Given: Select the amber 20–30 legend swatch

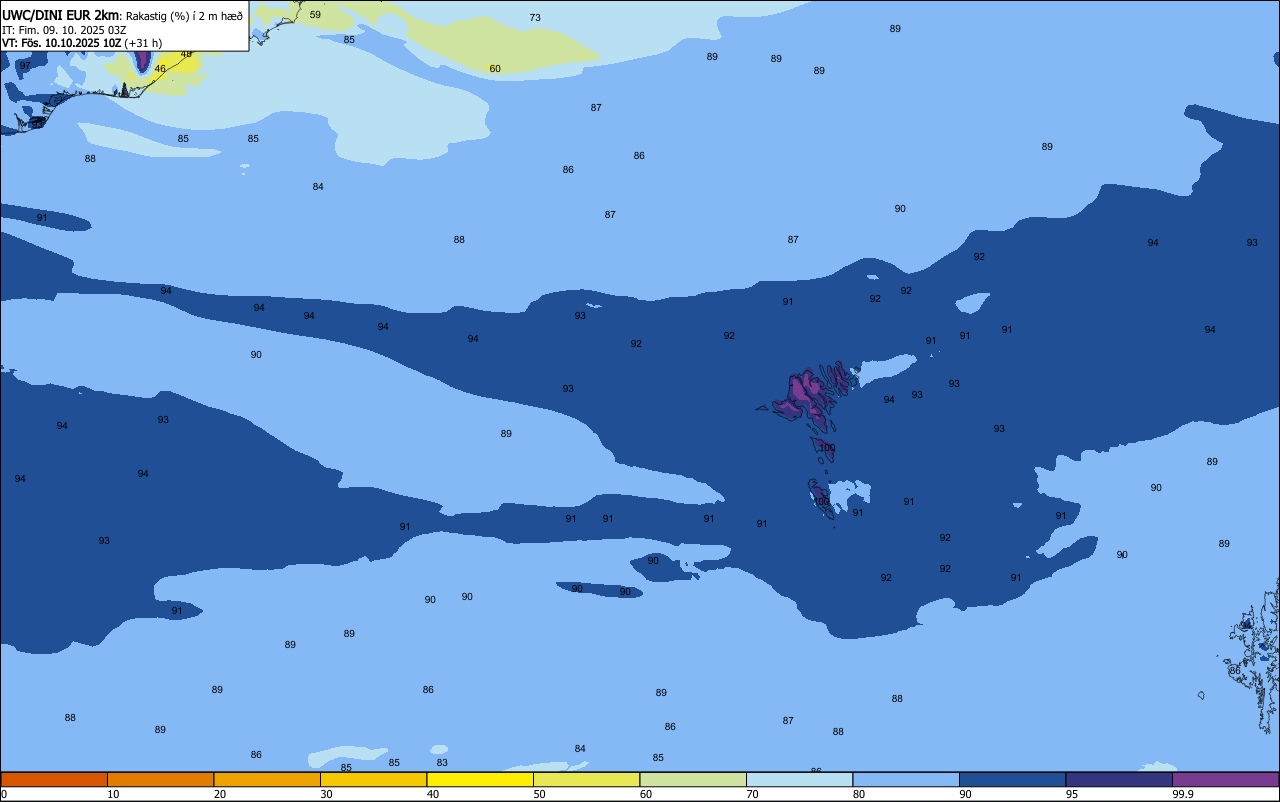Looking at the screenshot, I should (267, 779).
